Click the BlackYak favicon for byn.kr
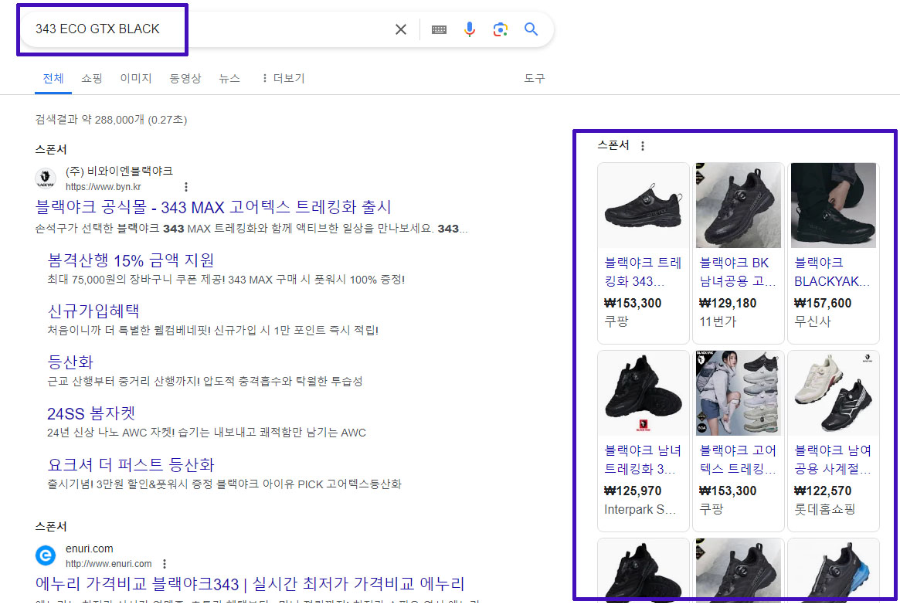Viewport: 900px width, 603px height. click(45, 178)
